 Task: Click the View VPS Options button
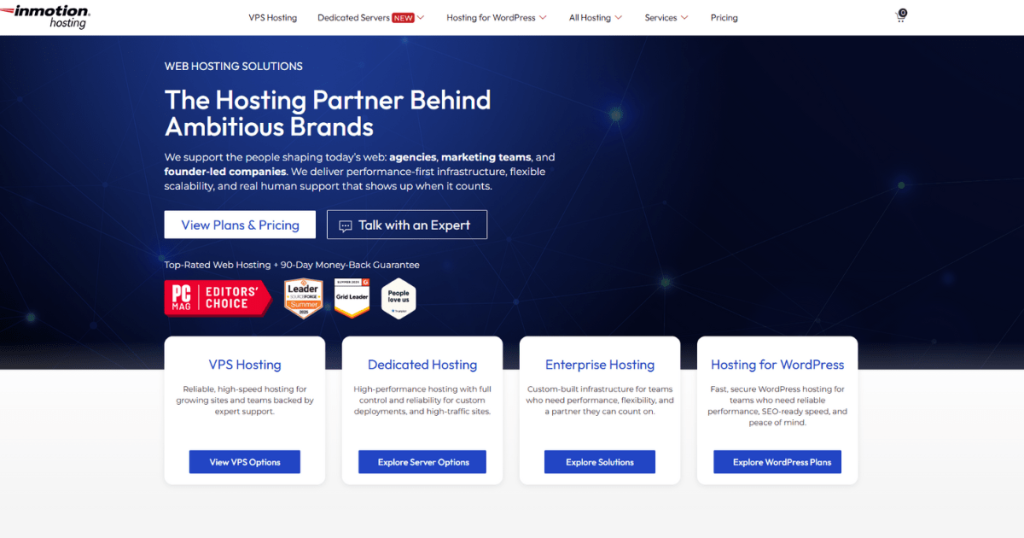pyautogui.click(x=245, y=462)
